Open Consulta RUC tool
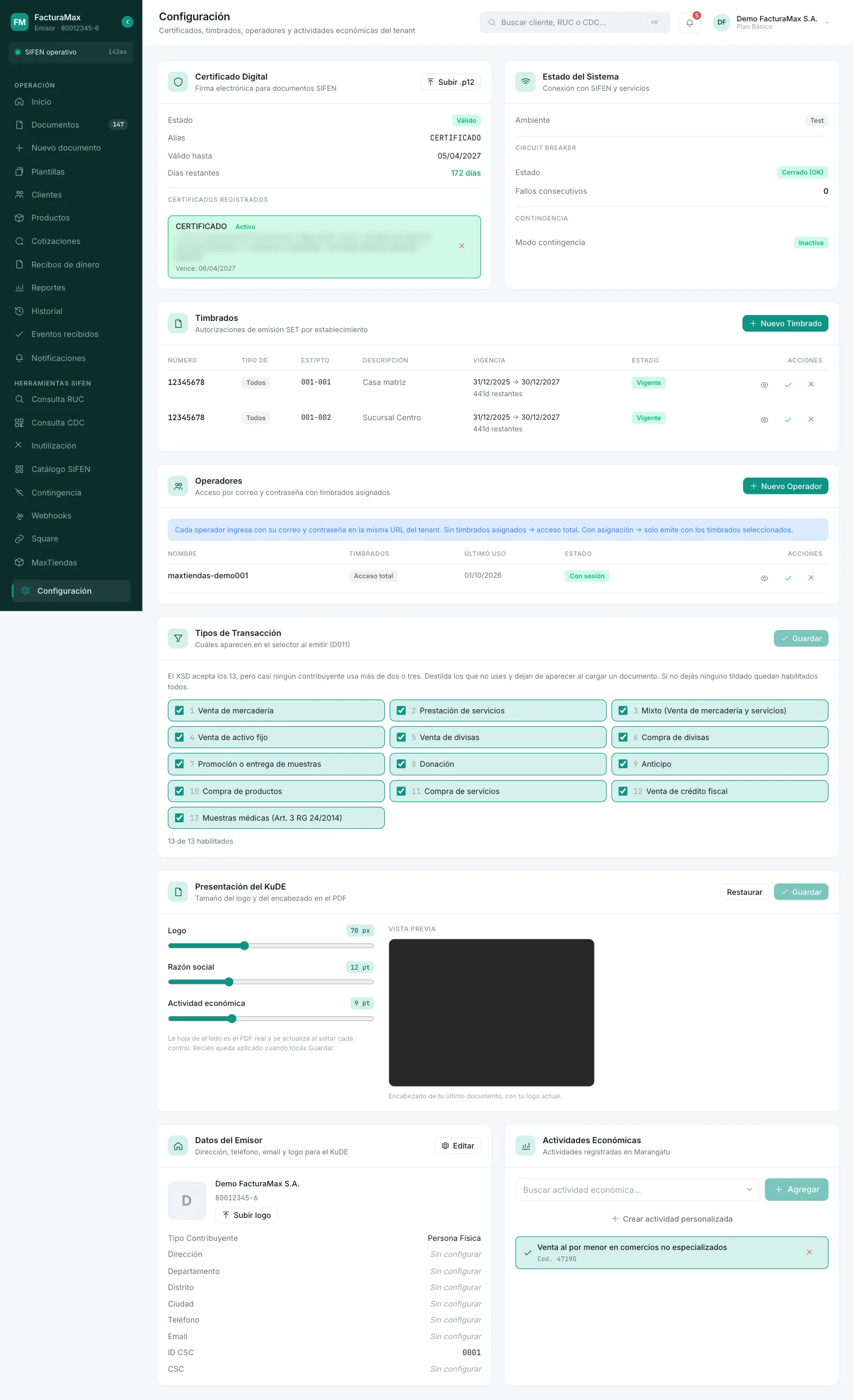The image size is (854, 1400). (71, 399)
